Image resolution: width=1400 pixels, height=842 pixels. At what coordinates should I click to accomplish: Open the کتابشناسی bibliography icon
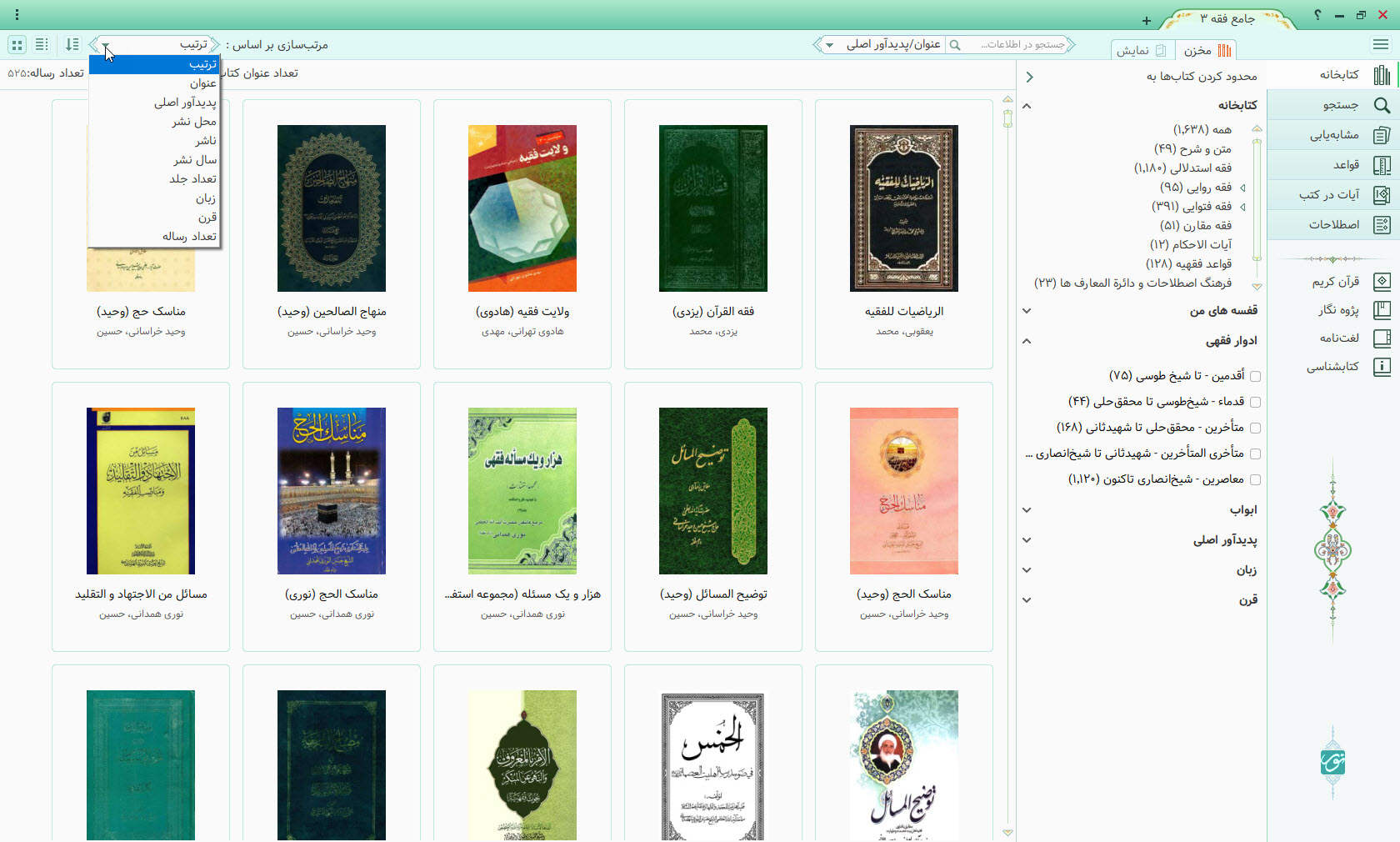1382,367
